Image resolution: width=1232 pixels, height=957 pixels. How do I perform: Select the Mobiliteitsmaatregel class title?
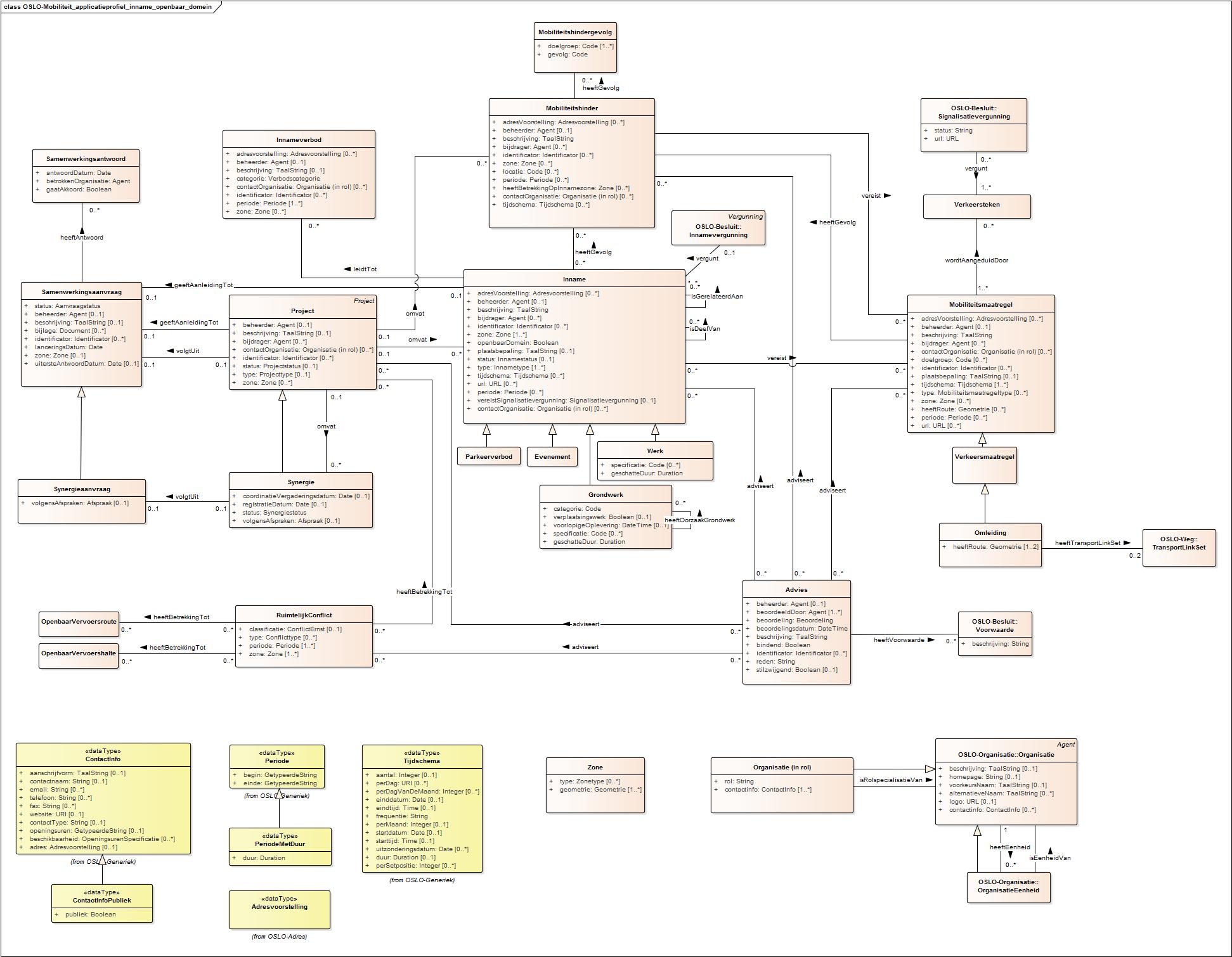980,304
